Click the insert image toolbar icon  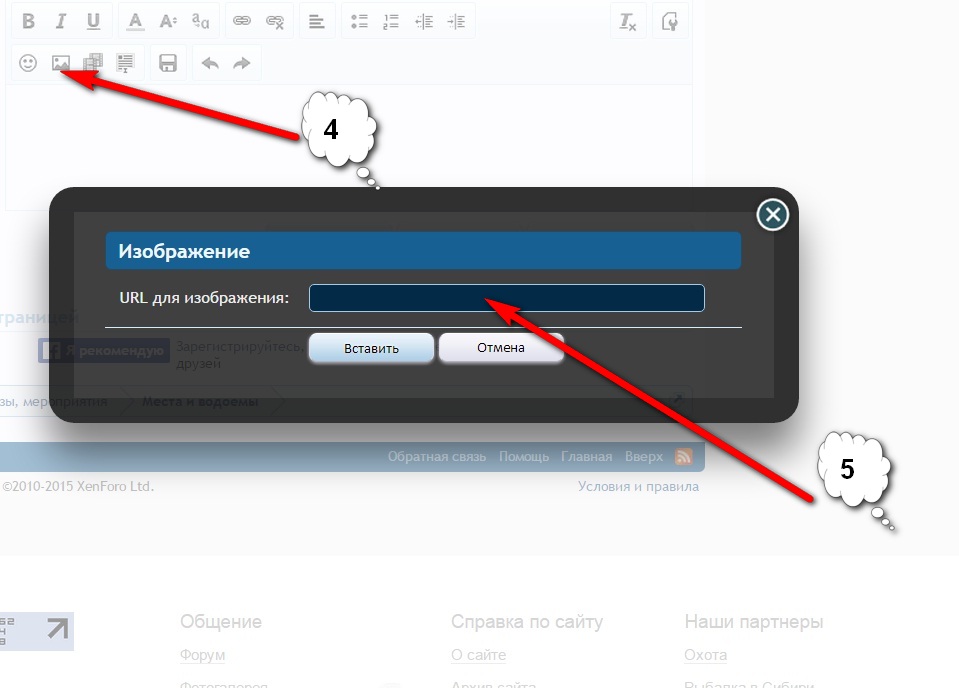tap(61, 63)
